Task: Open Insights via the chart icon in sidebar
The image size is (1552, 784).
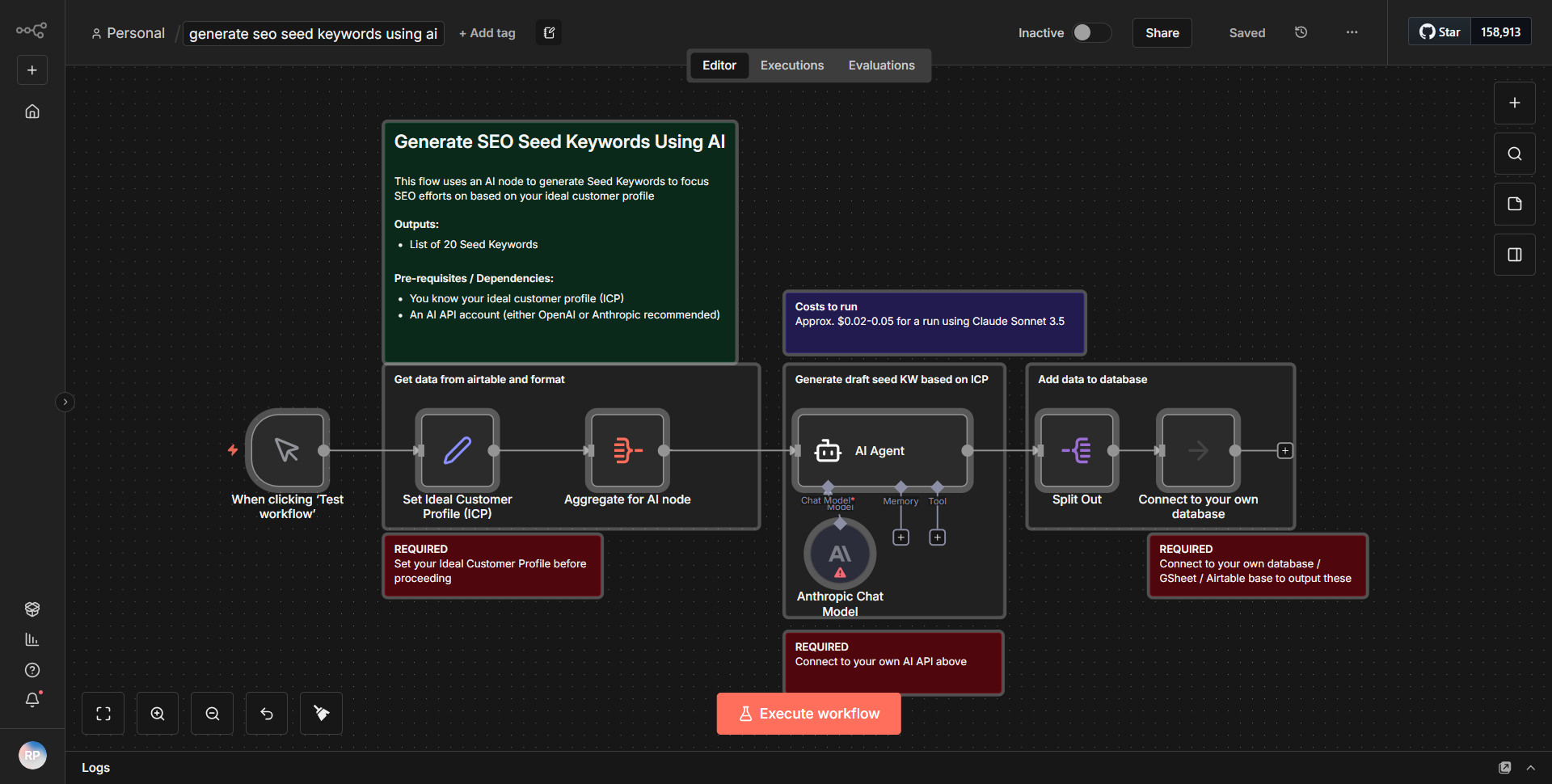Action: click(x=32, y=639)
